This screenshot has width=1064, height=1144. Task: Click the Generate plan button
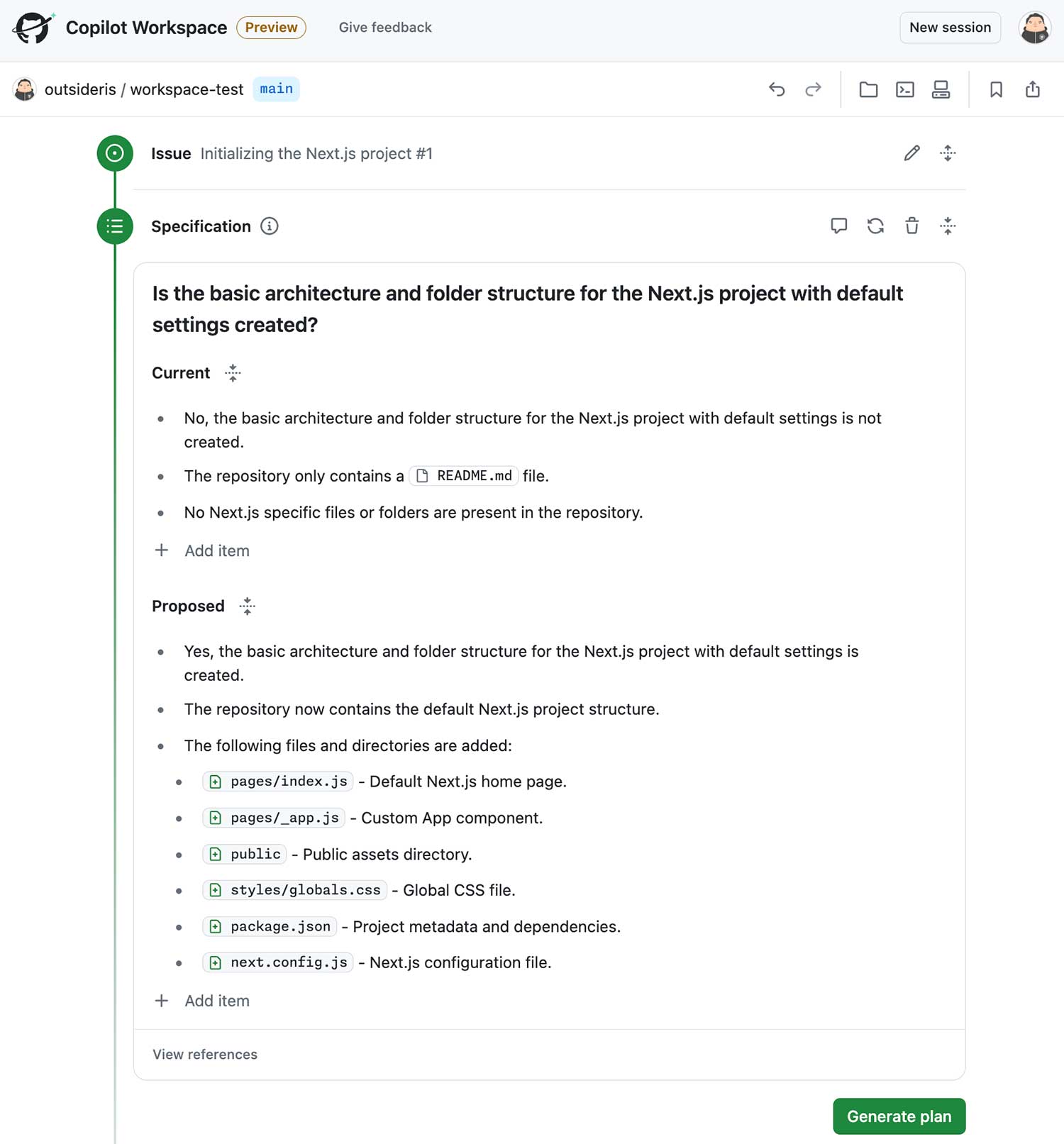tap(899, 1116)
